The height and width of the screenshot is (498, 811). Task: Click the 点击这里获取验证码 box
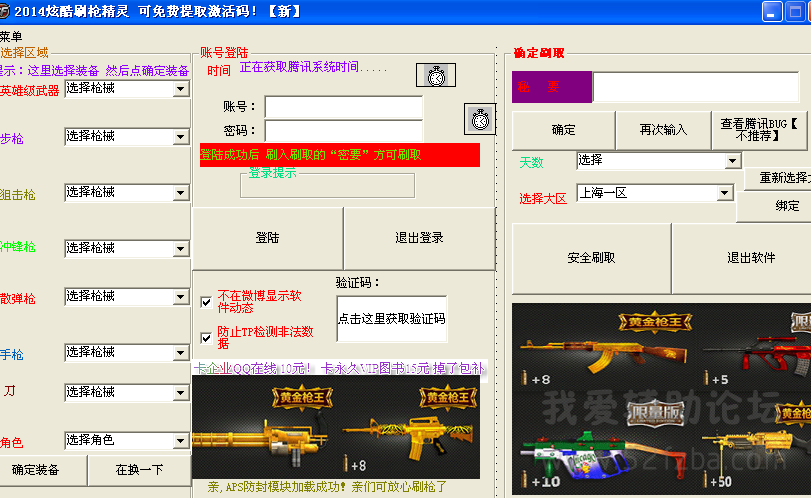pyautogui.click(x=392, y=319)
